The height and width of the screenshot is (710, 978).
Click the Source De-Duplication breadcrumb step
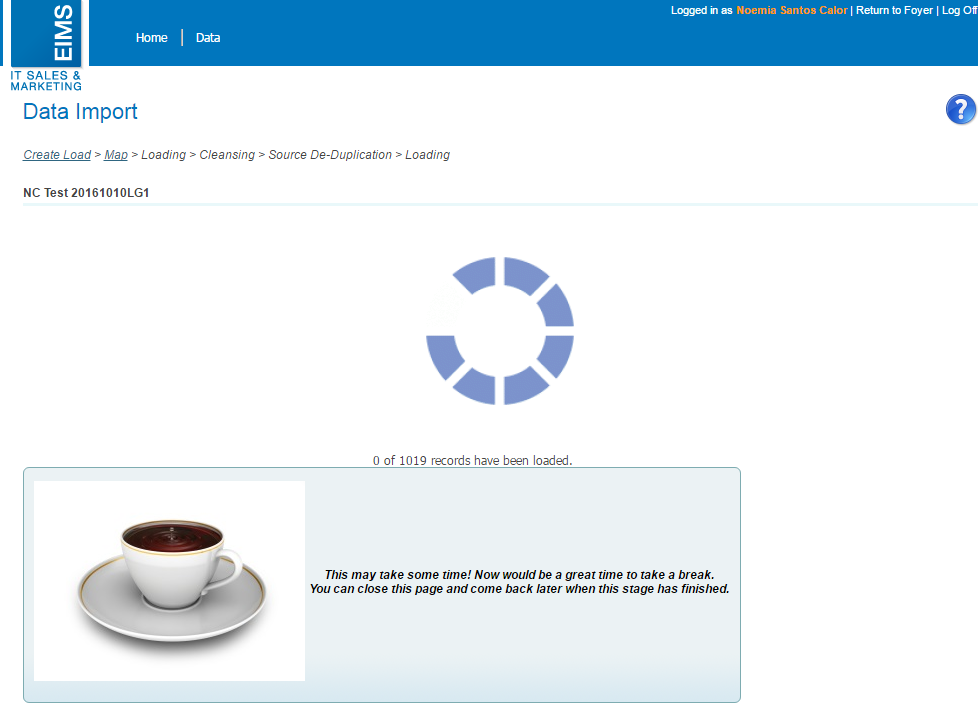(x=330, y=155)
